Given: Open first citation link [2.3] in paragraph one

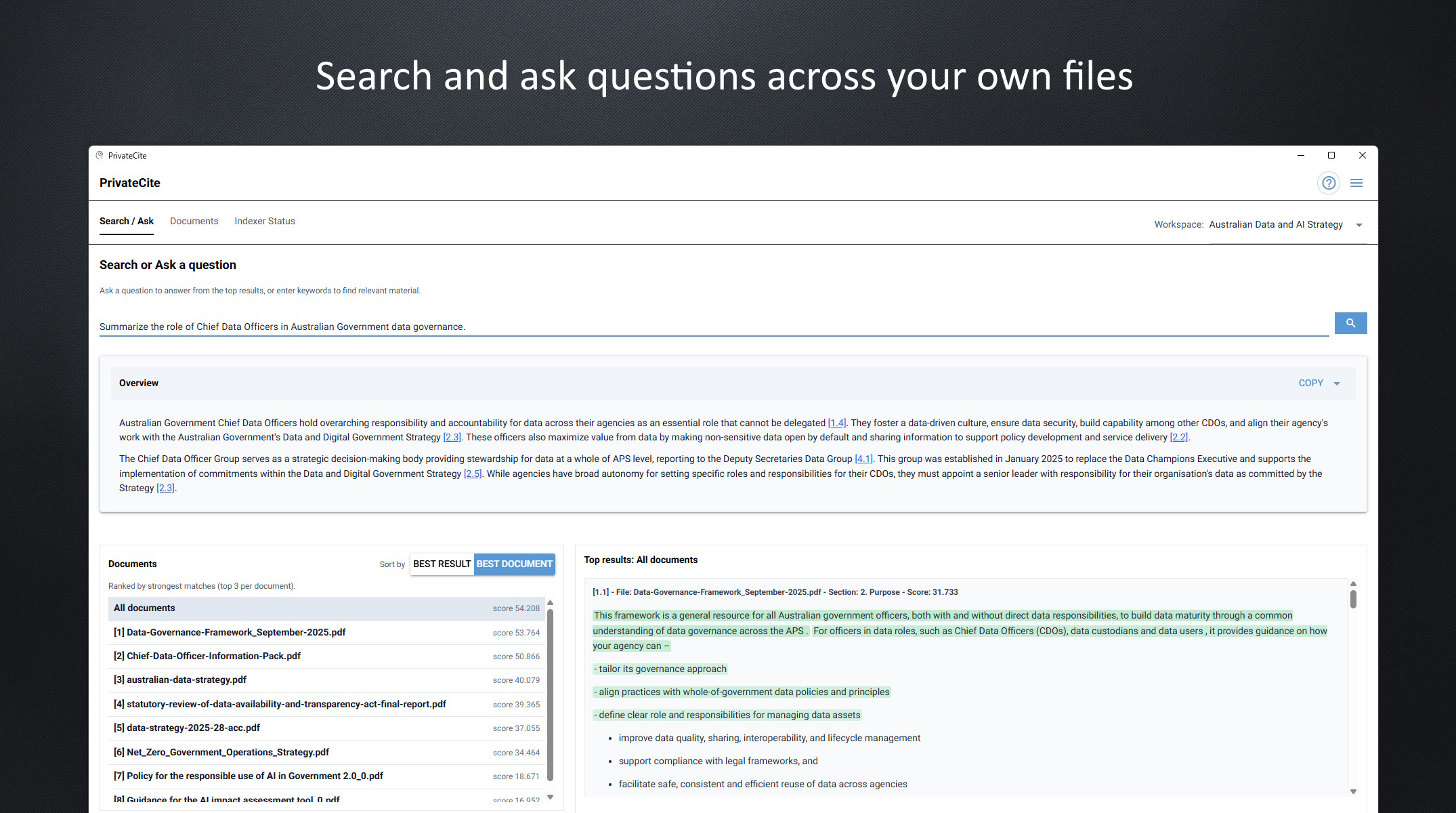Looking at the screenshot, I should coord(452,437).
